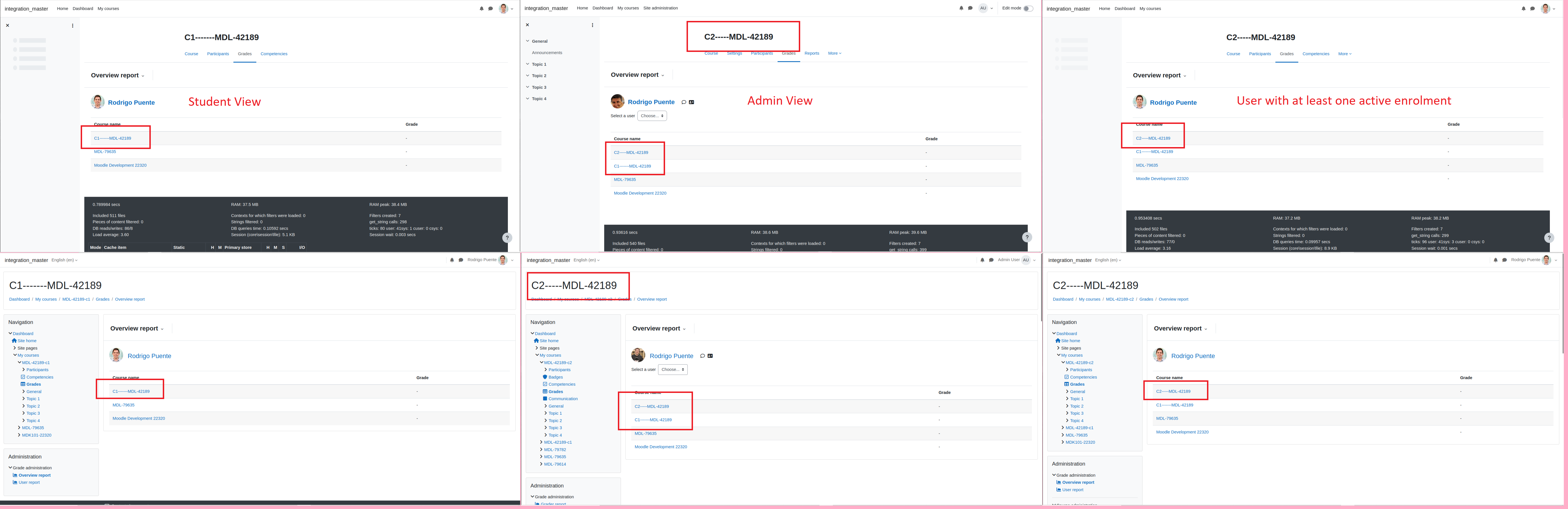The image size is (1568, 509).
Task: Open Topic 2 in classic C1 navigation tree
Action: (x=33, y=406)
